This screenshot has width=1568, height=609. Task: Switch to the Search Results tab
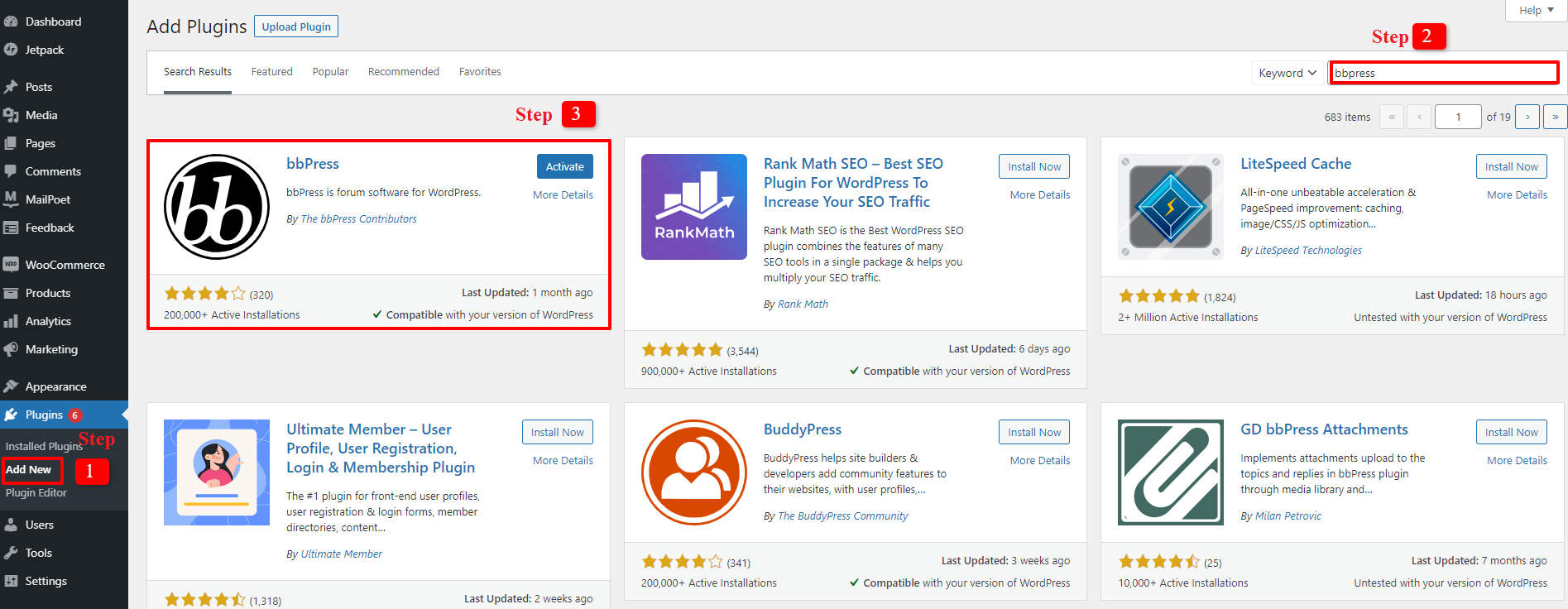[x=198, y=72]
